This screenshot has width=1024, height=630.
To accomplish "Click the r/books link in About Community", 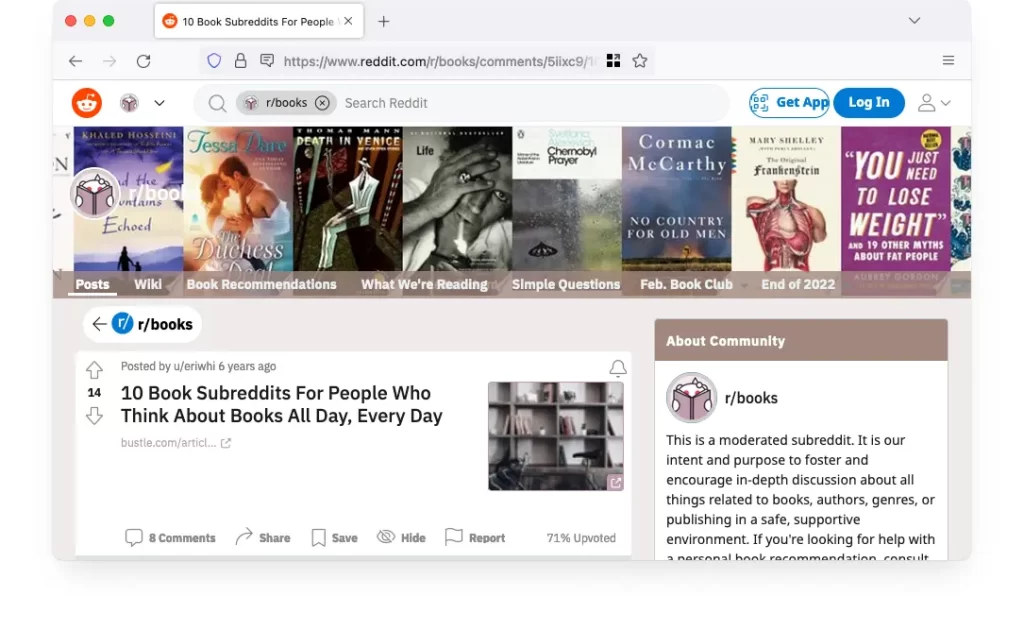I will coord(751,398).
